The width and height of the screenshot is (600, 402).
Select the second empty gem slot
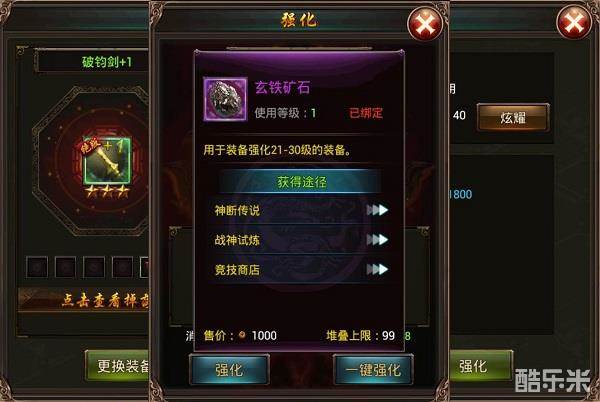pyautogui.click(x=65, y=267)
